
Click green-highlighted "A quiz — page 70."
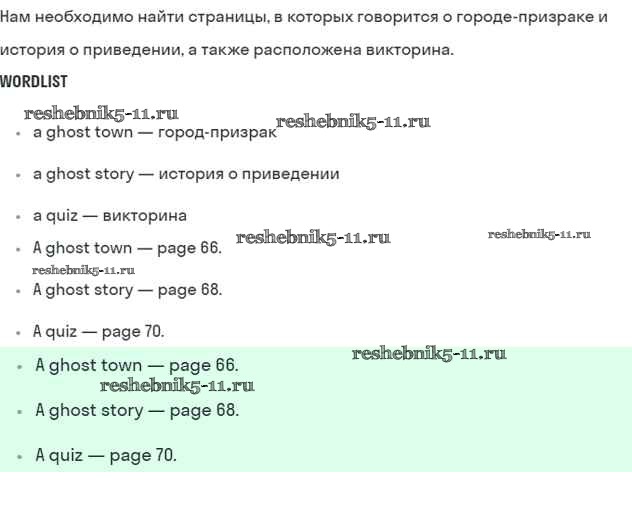click(x=106, y=455)
